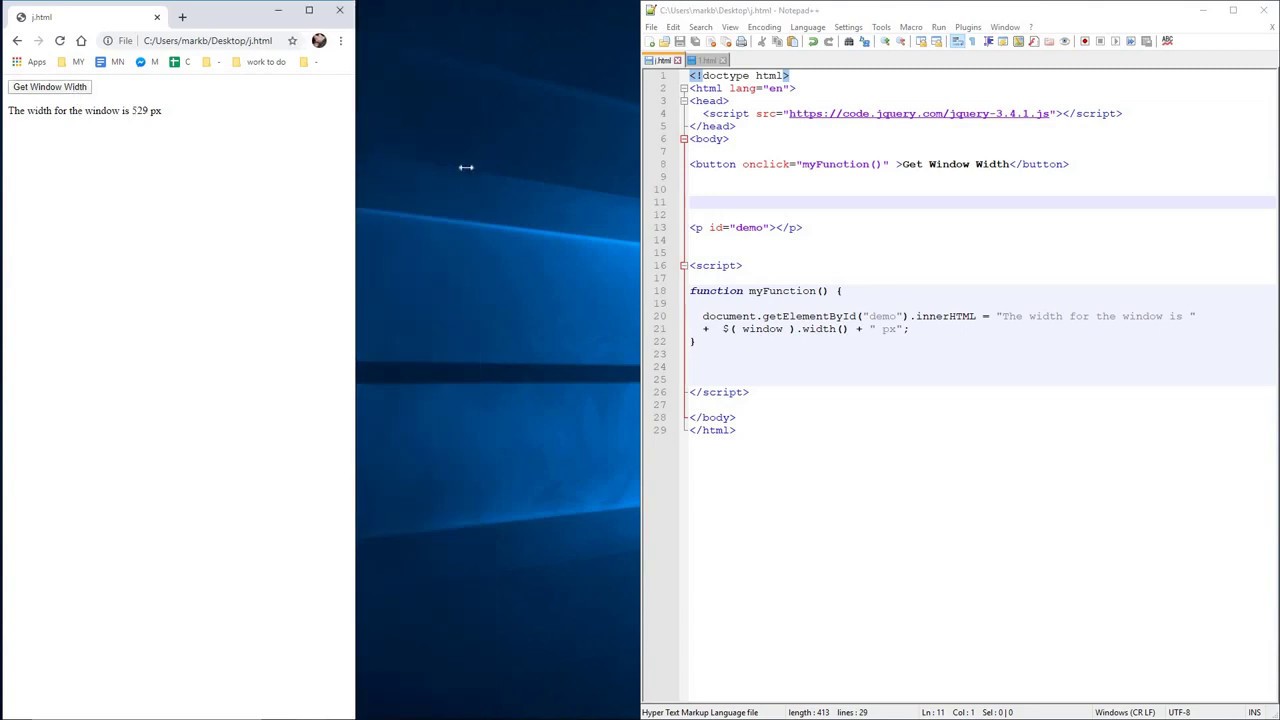The height and width of the screenshot is (720, 1280).
Task: Open Find with the binoculars icon
Action: point(849,41)
